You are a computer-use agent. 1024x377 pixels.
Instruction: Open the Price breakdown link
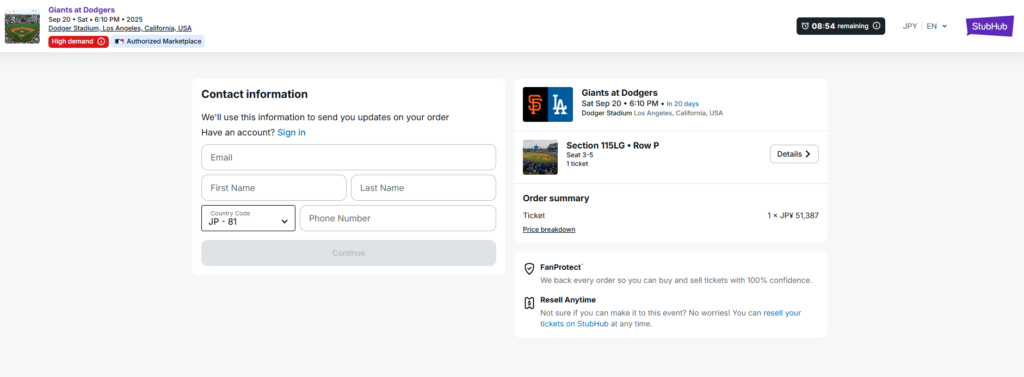coord(549,229)
